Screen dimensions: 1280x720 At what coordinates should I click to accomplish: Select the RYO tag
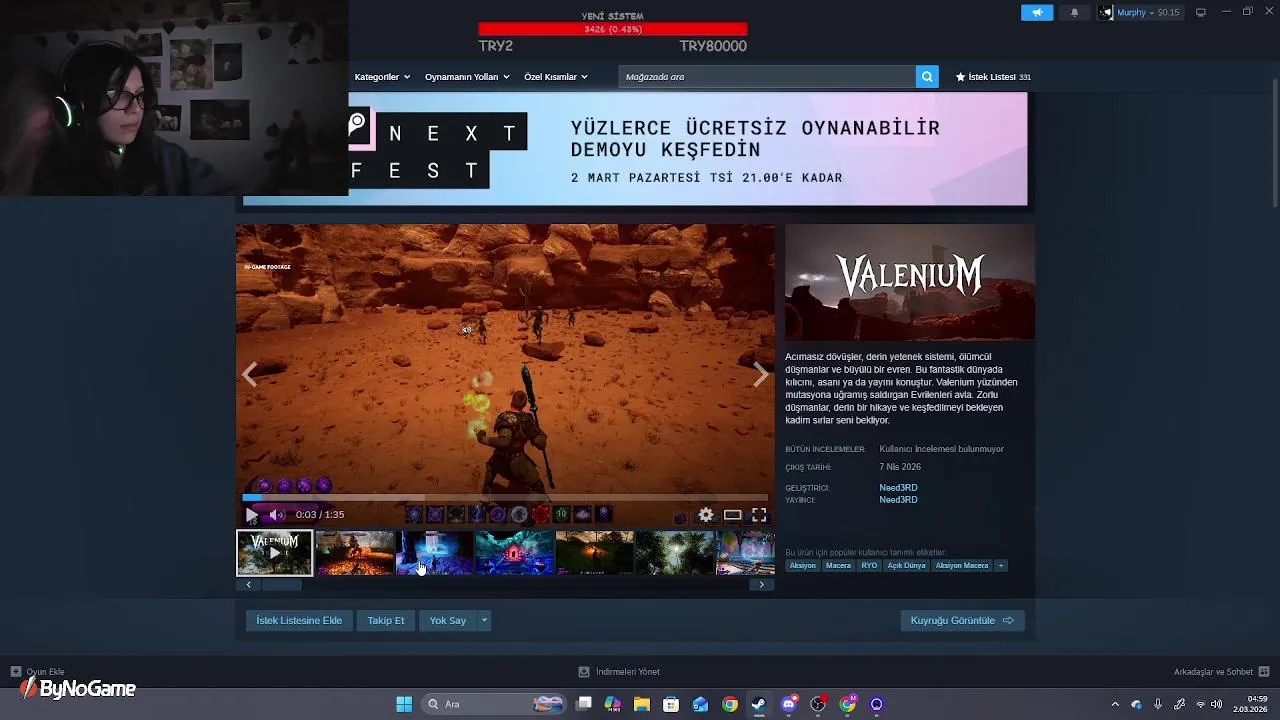coord(869,566)
